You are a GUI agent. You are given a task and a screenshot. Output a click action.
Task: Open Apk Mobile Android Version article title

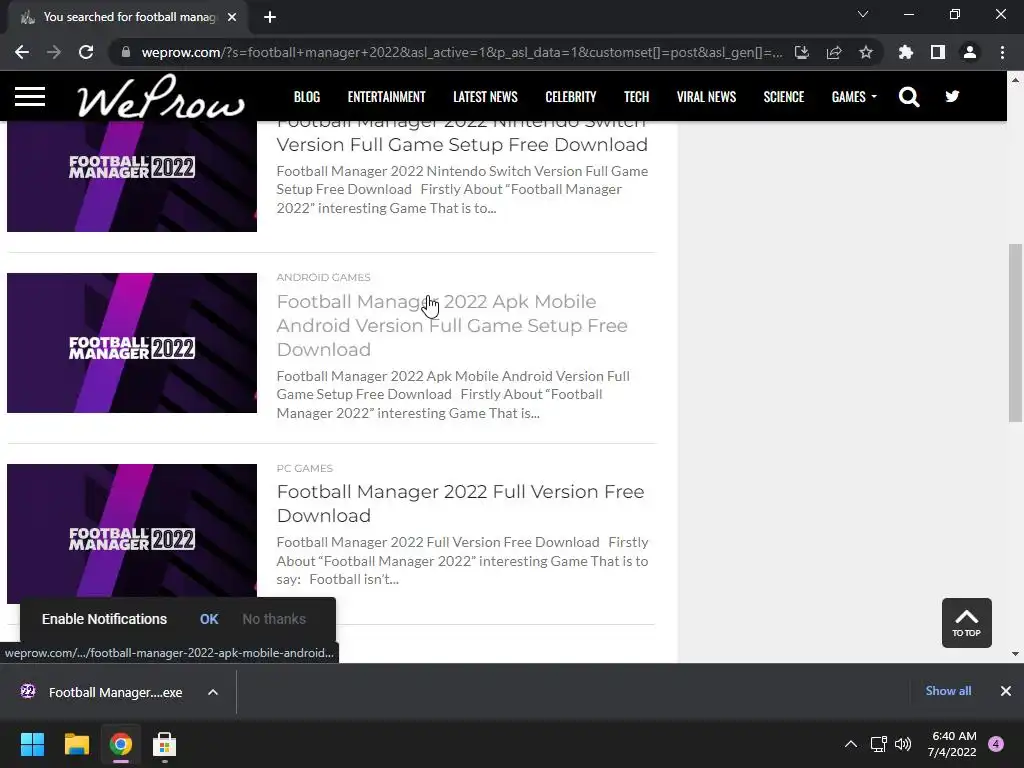[452, 325]
